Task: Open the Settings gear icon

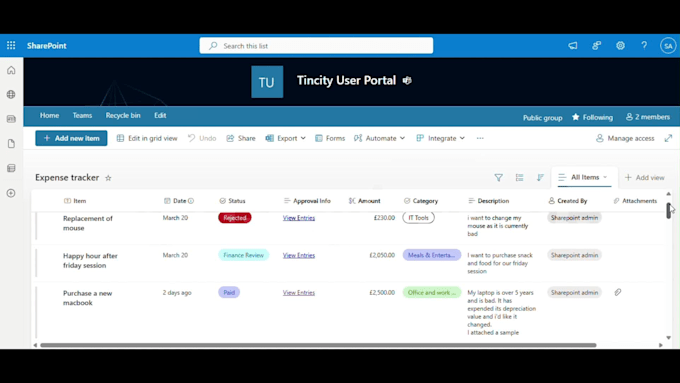Action: click(x=621, y=46)
